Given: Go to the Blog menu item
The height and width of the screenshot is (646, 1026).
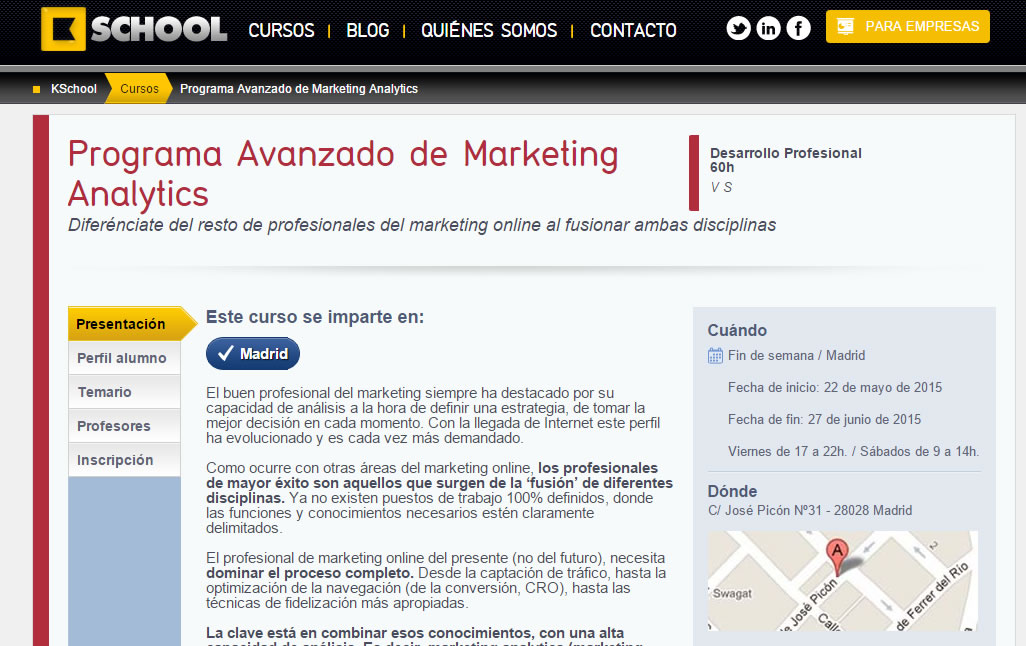Looking at the screenshot, I should [367, 31].
